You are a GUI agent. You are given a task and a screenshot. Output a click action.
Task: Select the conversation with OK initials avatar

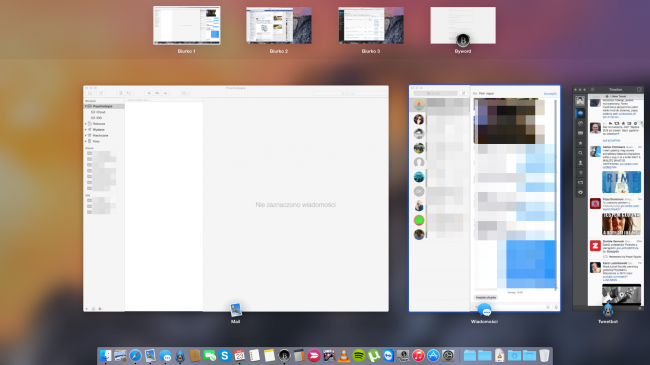click(440, 191)
